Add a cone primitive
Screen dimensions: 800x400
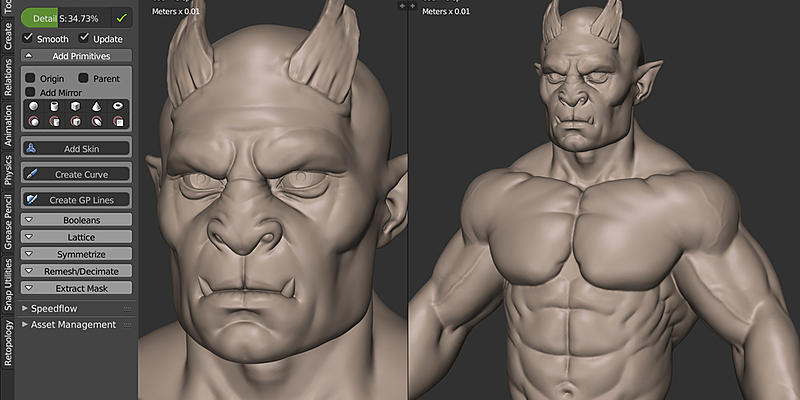[x=97, y=107]
